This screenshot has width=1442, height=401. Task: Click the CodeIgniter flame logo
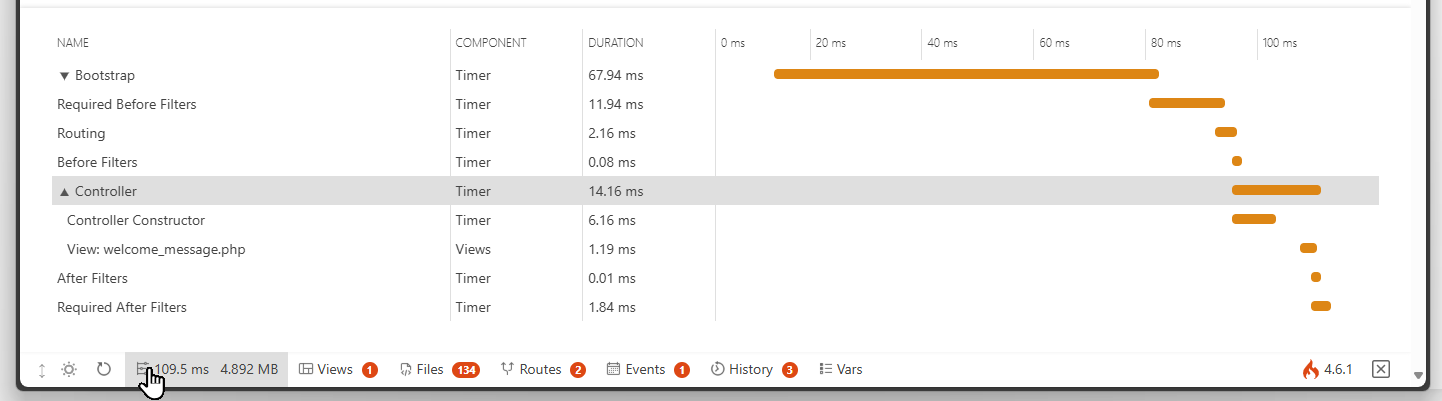[x=1310, y=370]
